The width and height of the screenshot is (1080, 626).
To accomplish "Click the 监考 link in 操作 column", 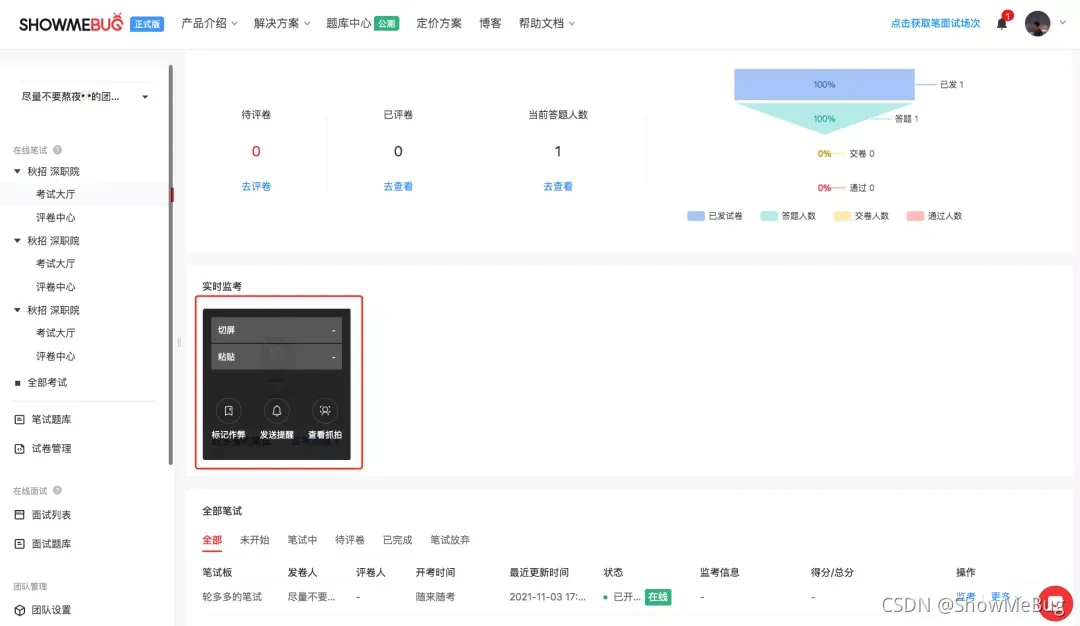I will click(966, 596).
